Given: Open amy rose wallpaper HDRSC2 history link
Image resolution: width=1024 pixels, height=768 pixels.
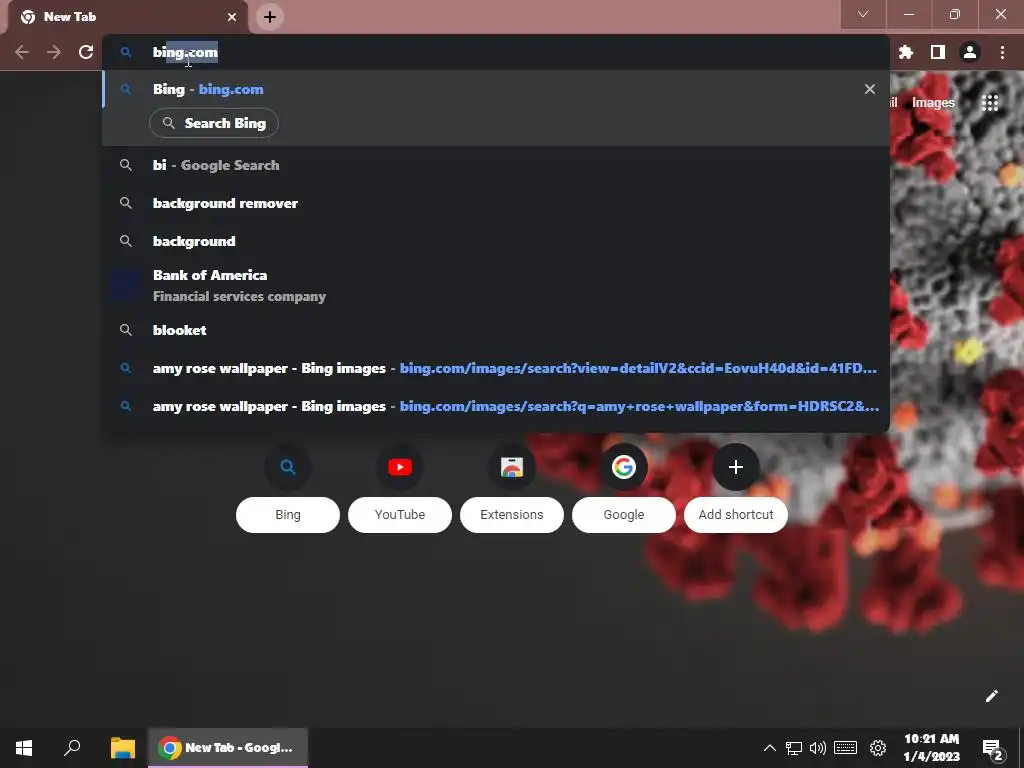Looking at the screenshot, I should (x=496, y=406).
